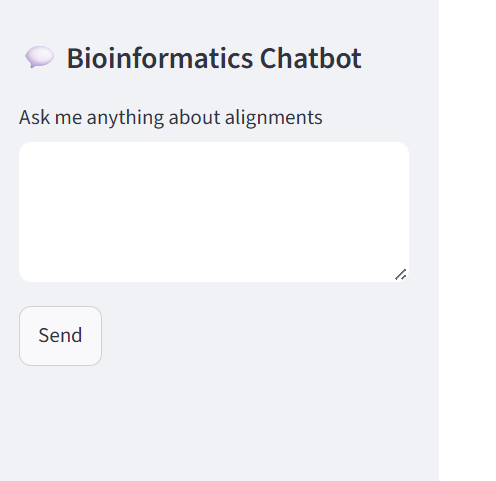Click the empty gray sidebar area below Send

[219, 423]
